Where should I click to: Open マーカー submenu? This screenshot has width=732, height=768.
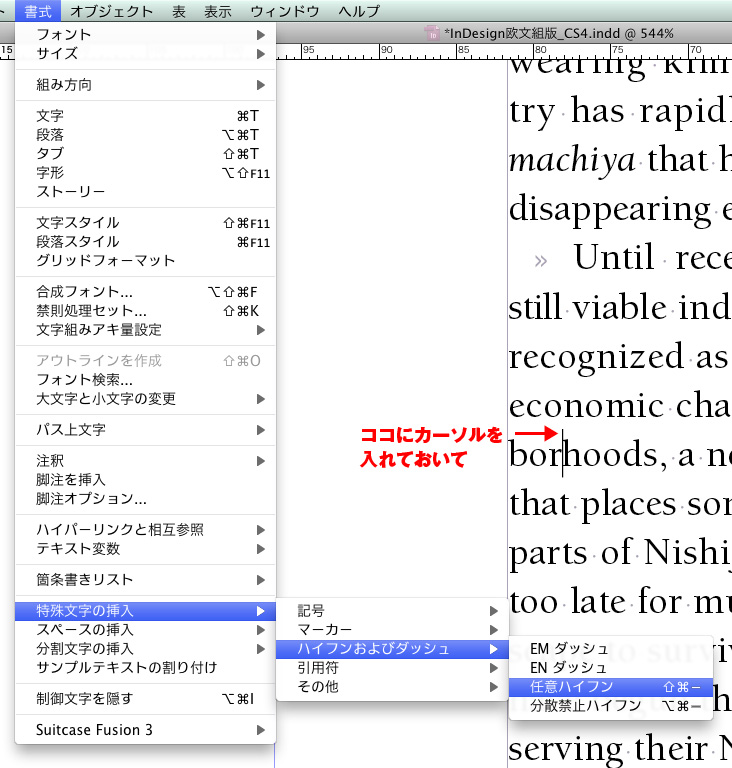(x=392, y=630)
